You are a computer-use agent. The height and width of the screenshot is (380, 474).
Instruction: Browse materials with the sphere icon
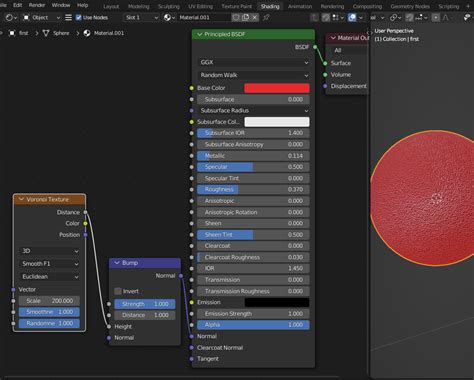click(x=169, y=17)
